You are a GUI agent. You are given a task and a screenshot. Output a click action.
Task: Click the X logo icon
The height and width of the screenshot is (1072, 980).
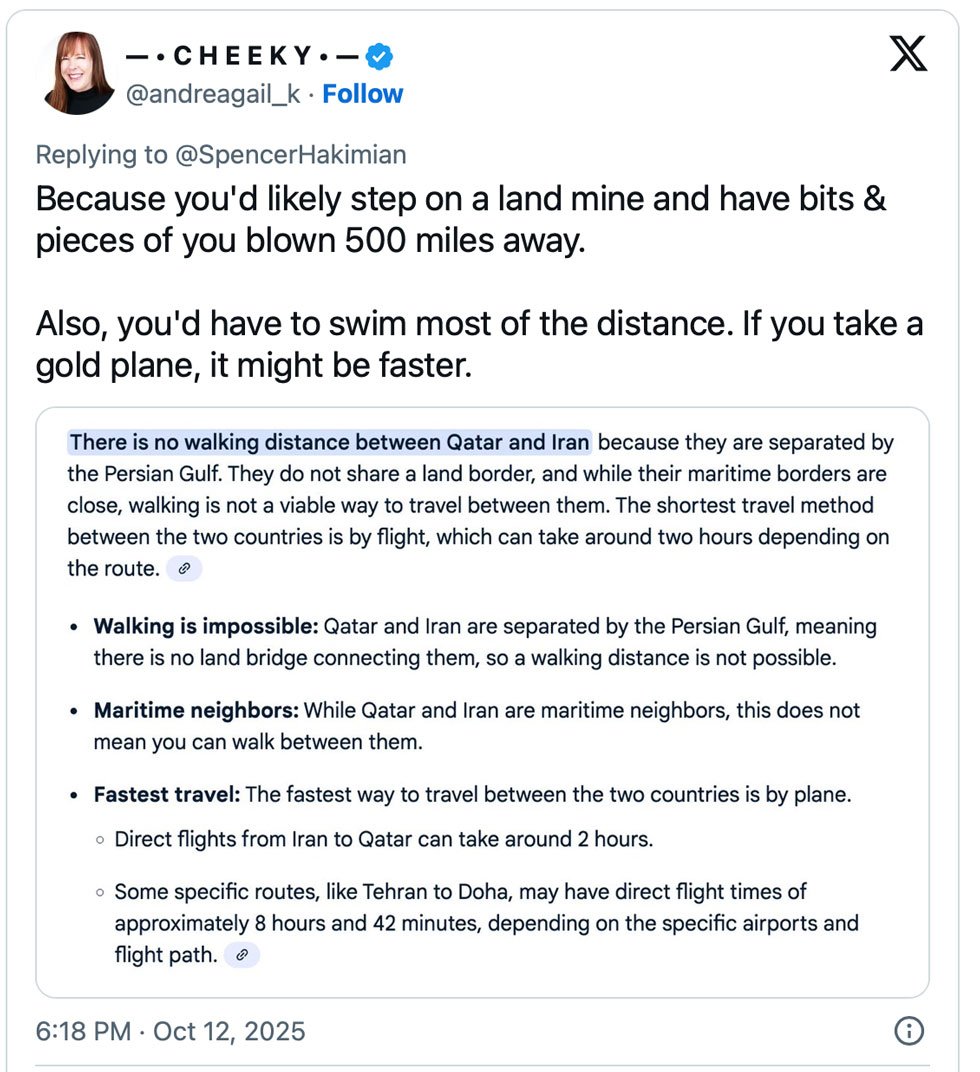pyautogui.click(x=908, y=52)
